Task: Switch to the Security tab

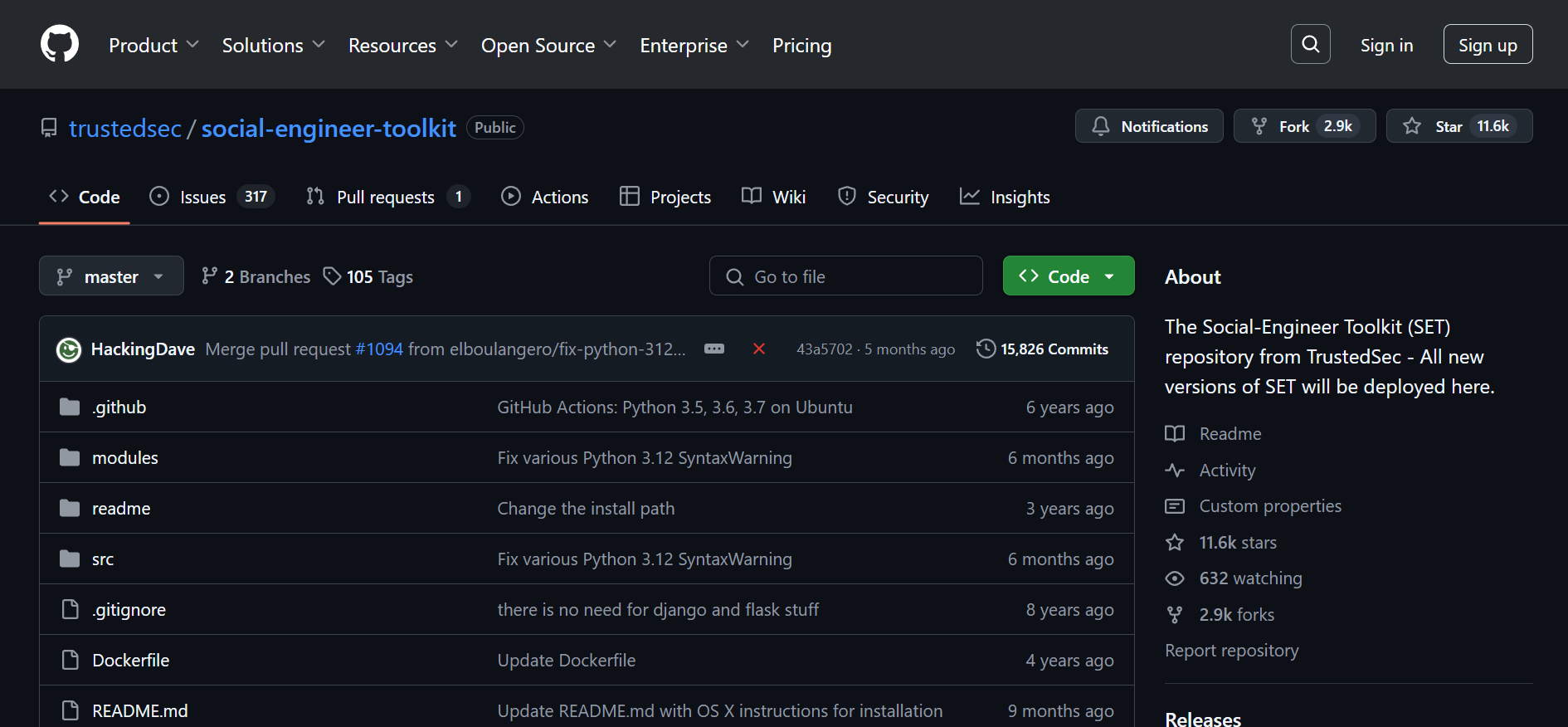Action: [884, 197]
